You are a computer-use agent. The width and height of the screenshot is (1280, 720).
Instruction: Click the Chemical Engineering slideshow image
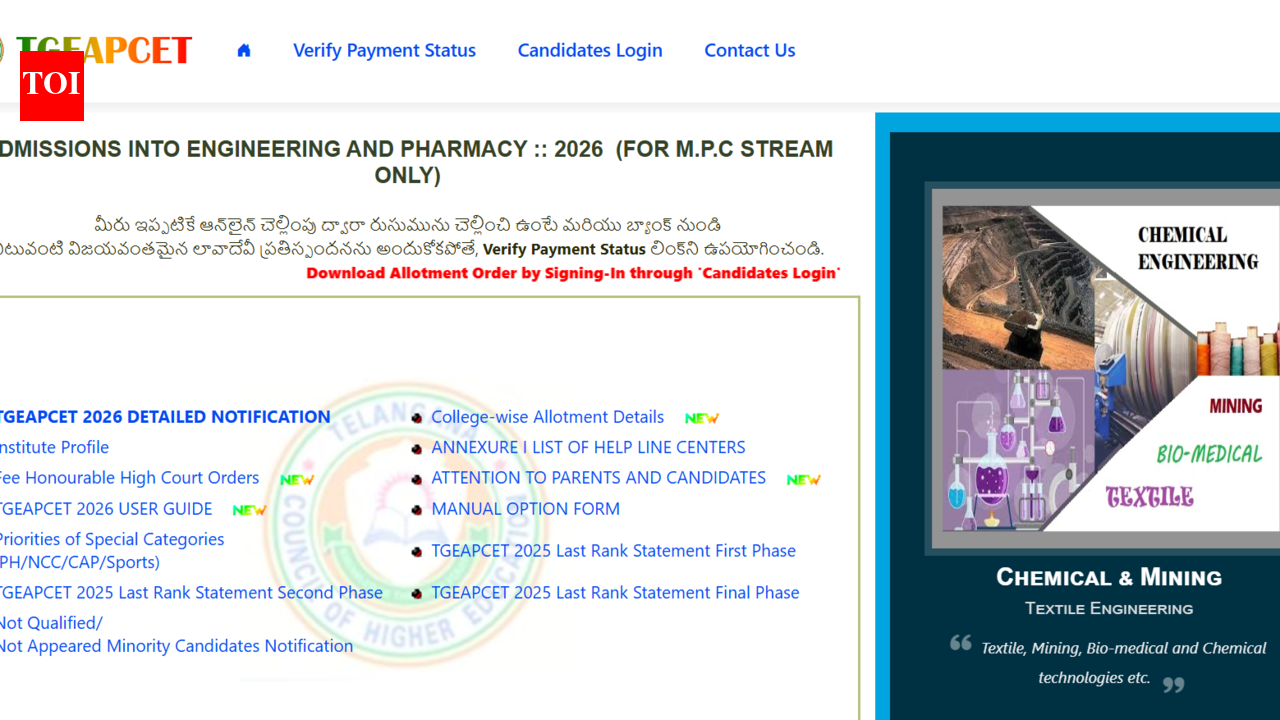tap(1104, 368)
